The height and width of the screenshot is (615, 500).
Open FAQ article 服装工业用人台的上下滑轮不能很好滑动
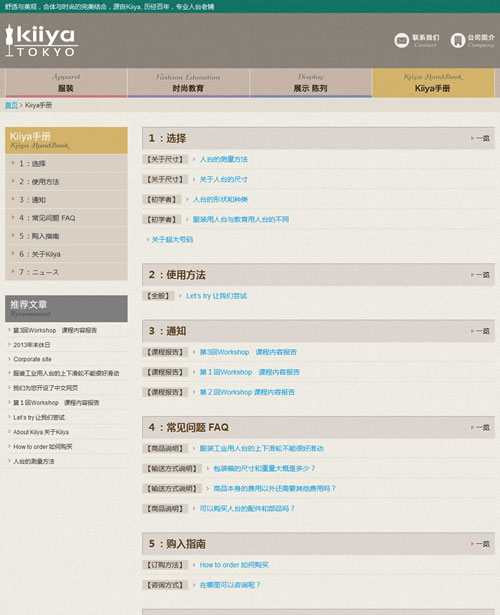tap(262, 448)
